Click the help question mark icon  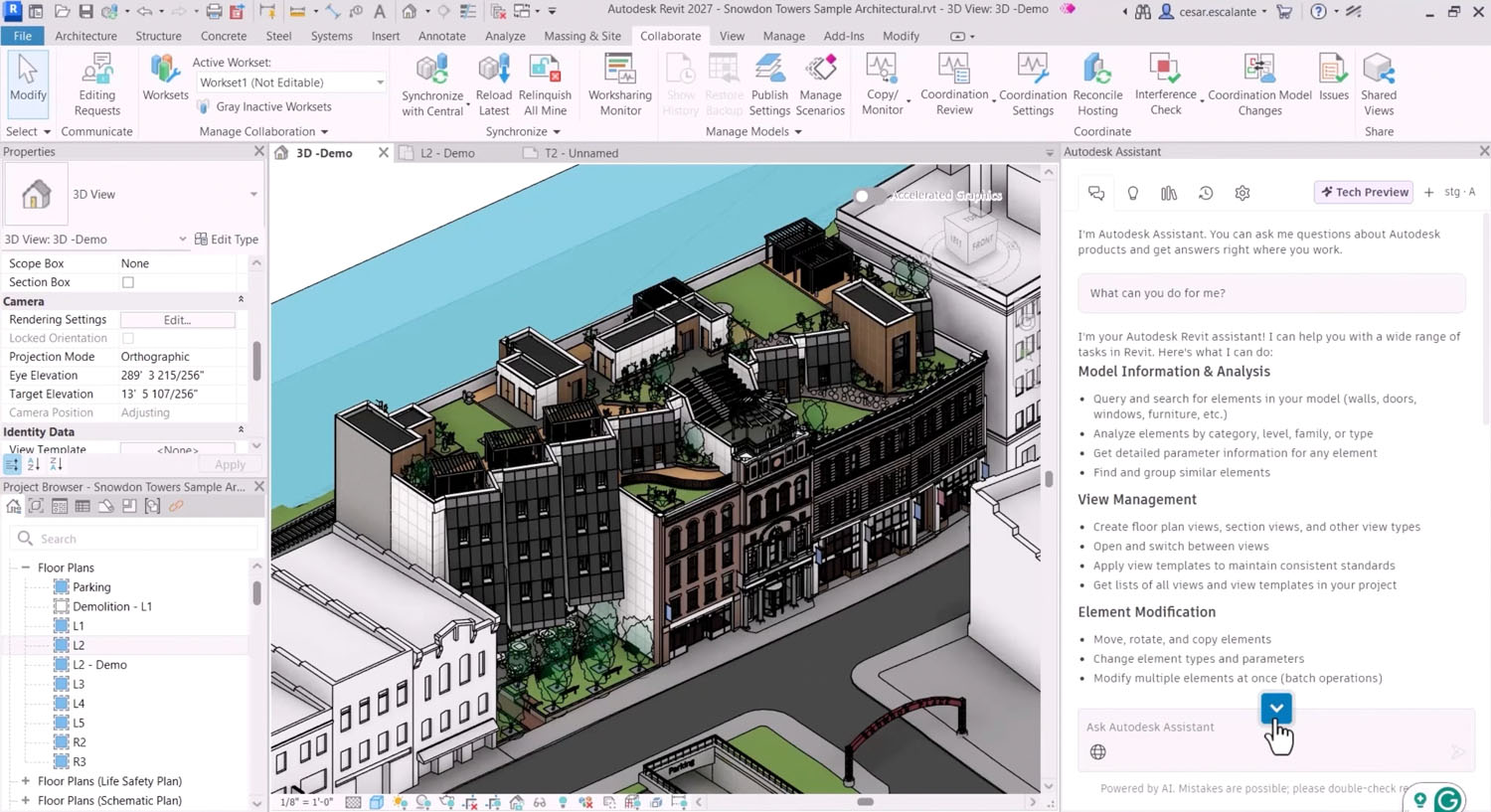[1318, 12]
